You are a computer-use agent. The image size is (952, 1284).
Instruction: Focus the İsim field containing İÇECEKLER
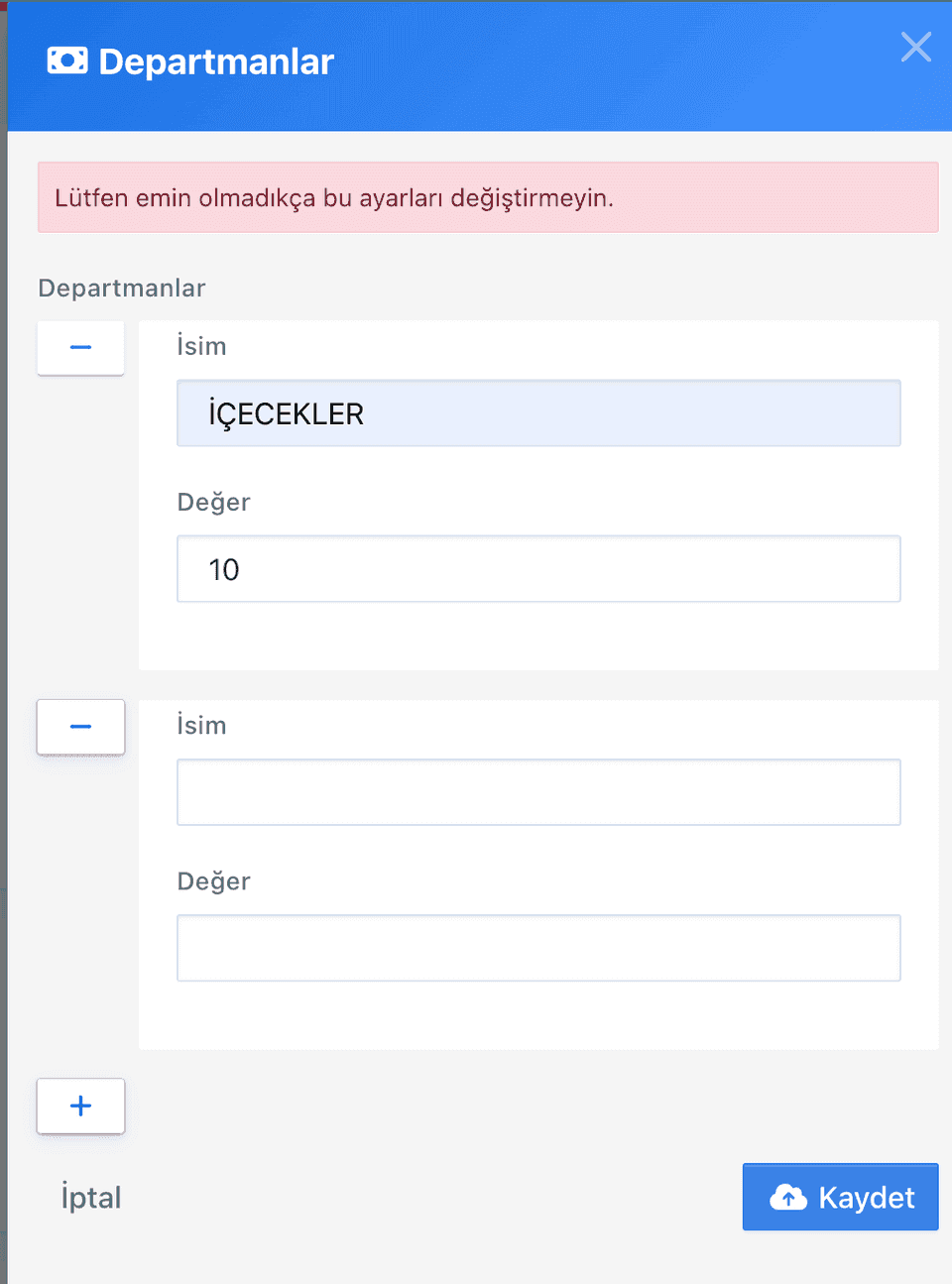click(538, 413)
